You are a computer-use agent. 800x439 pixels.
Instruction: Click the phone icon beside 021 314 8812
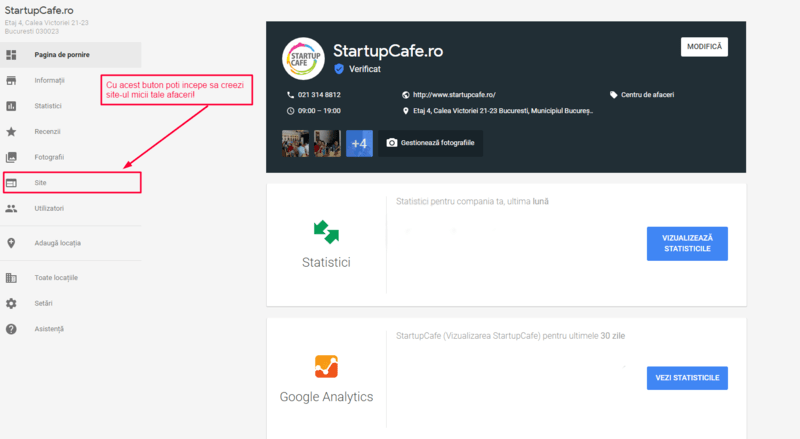tap(290, 95)
